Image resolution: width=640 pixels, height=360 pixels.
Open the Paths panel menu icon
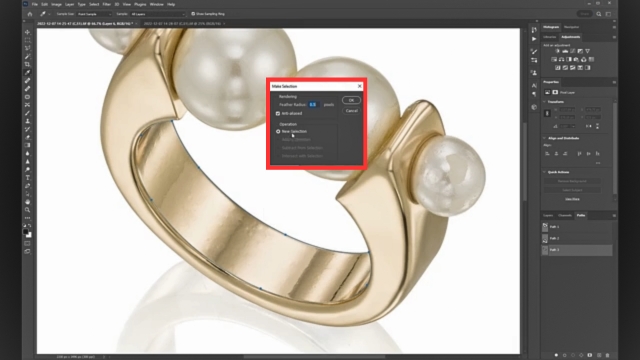pyautogui.click(x=614, y=216)
